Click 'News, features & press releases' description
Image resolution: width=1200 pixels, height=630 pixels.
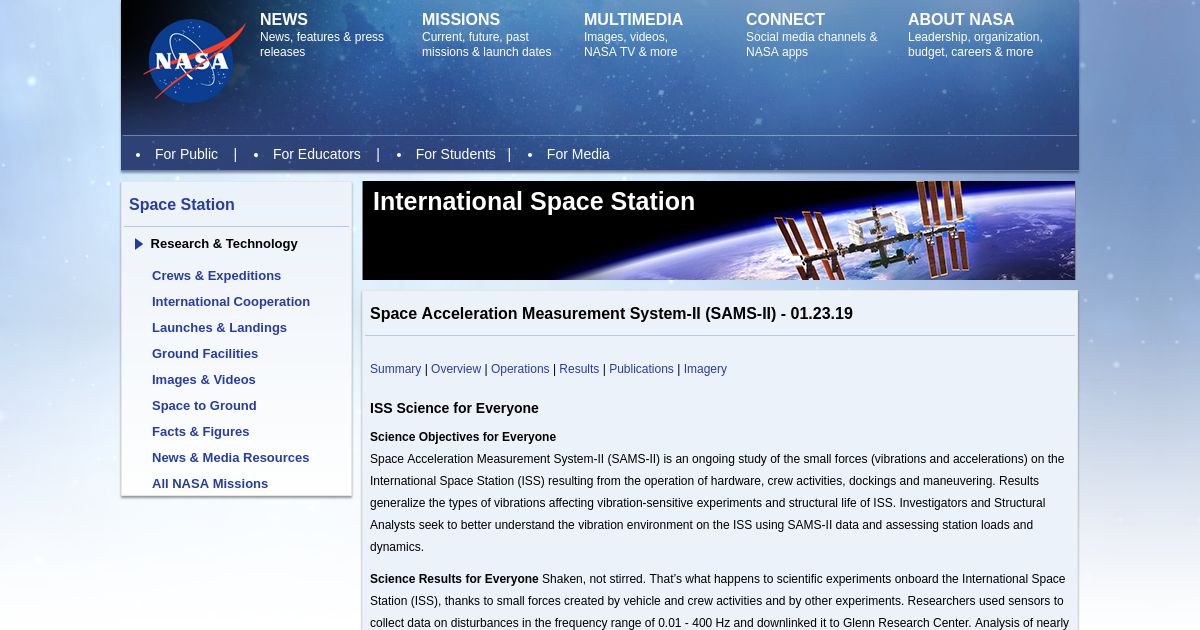tap(322, 45)
